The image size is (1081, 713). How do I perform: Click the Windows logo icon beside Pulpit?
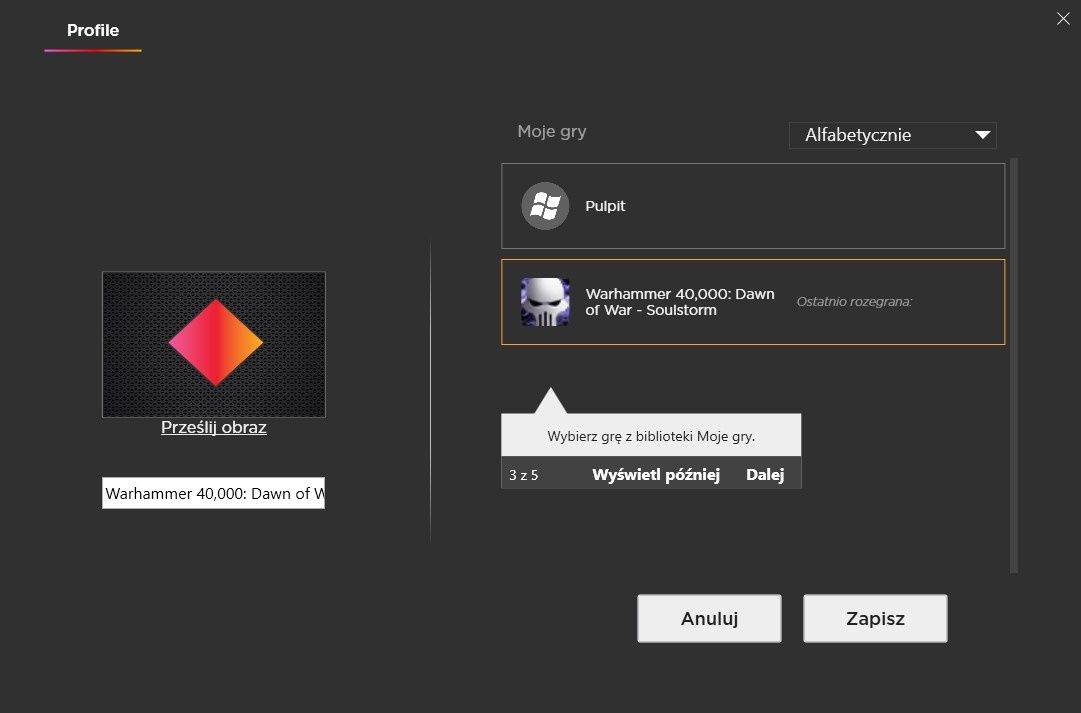[545, 205]
